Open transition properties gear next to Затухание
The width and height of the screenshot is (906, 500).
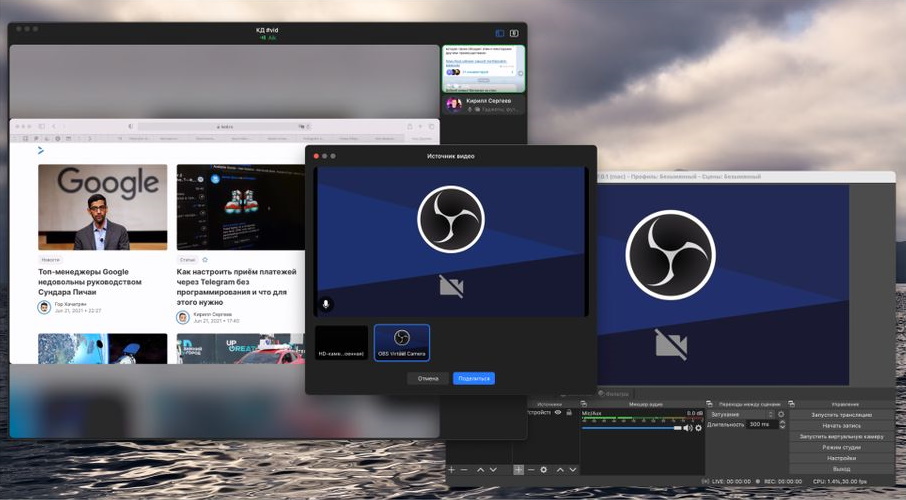pyautogui.click(x=781, y=414)
